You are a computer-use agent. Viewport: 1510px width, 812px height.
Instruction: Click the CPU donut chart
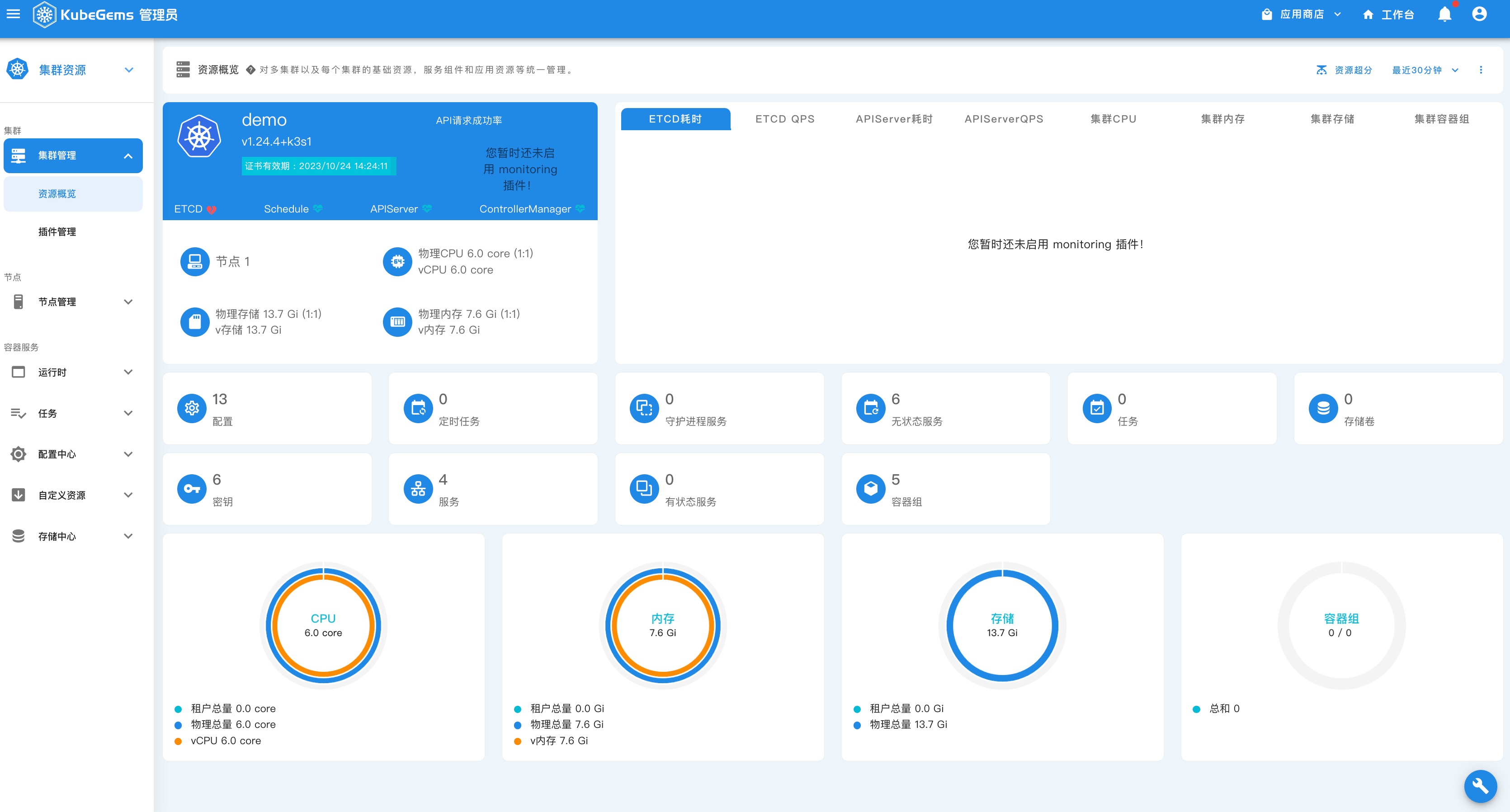point(323,626)
